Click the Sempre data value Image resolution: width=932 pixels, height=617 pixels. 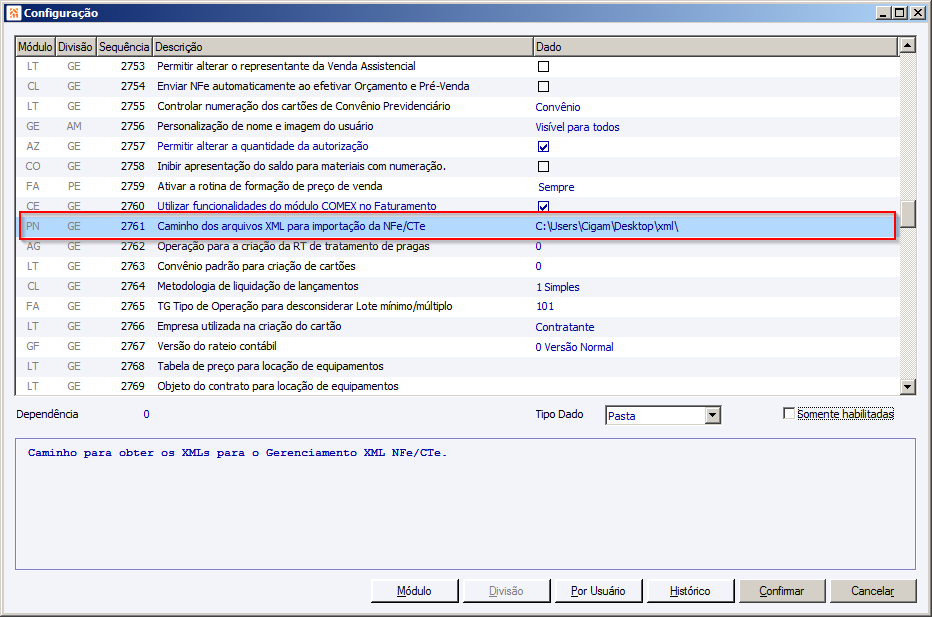556,187
